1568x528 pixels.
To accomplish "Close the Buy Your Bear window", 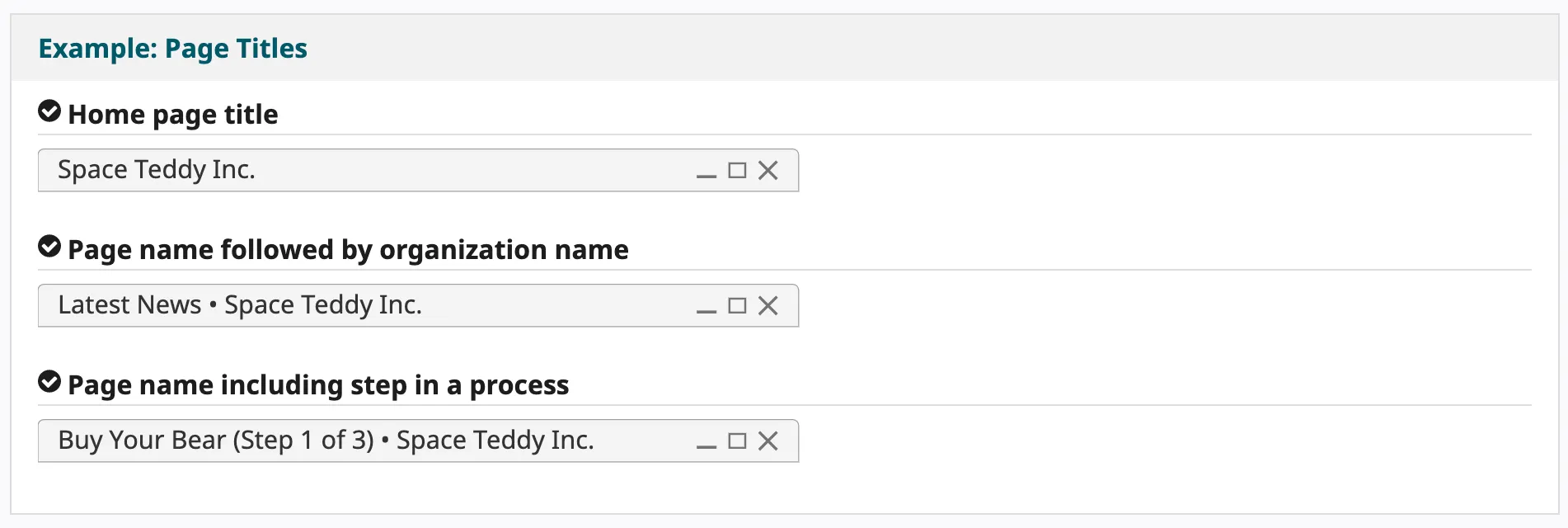I will tap(768, 441).
